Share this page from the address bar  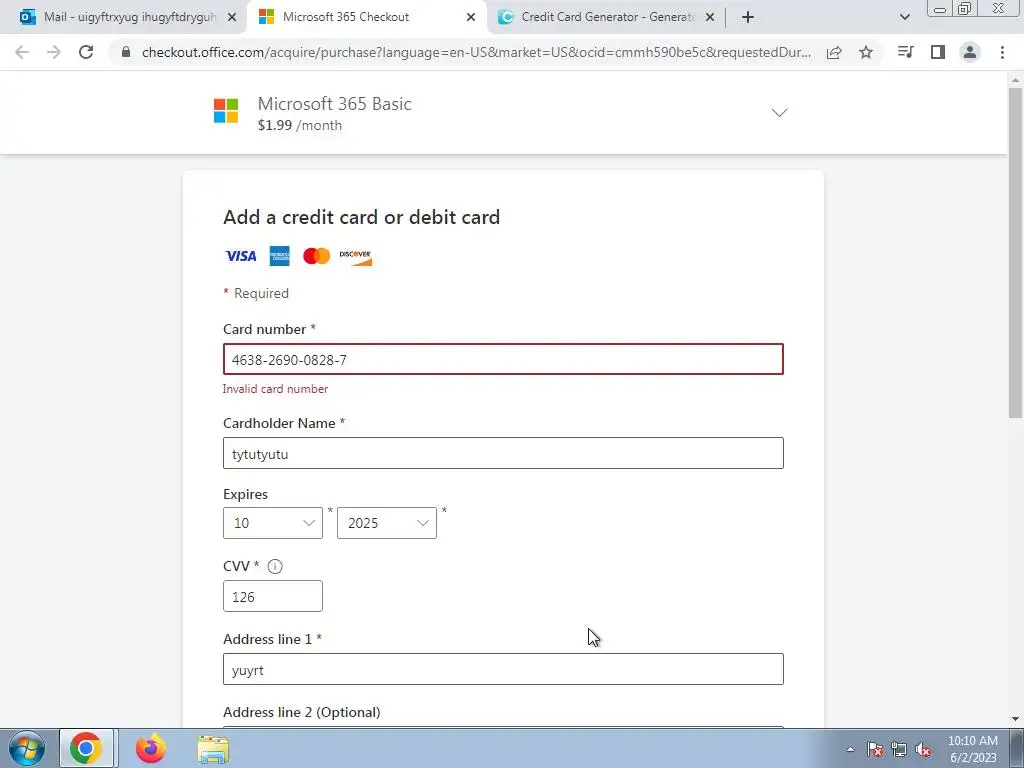coord(834,52)
